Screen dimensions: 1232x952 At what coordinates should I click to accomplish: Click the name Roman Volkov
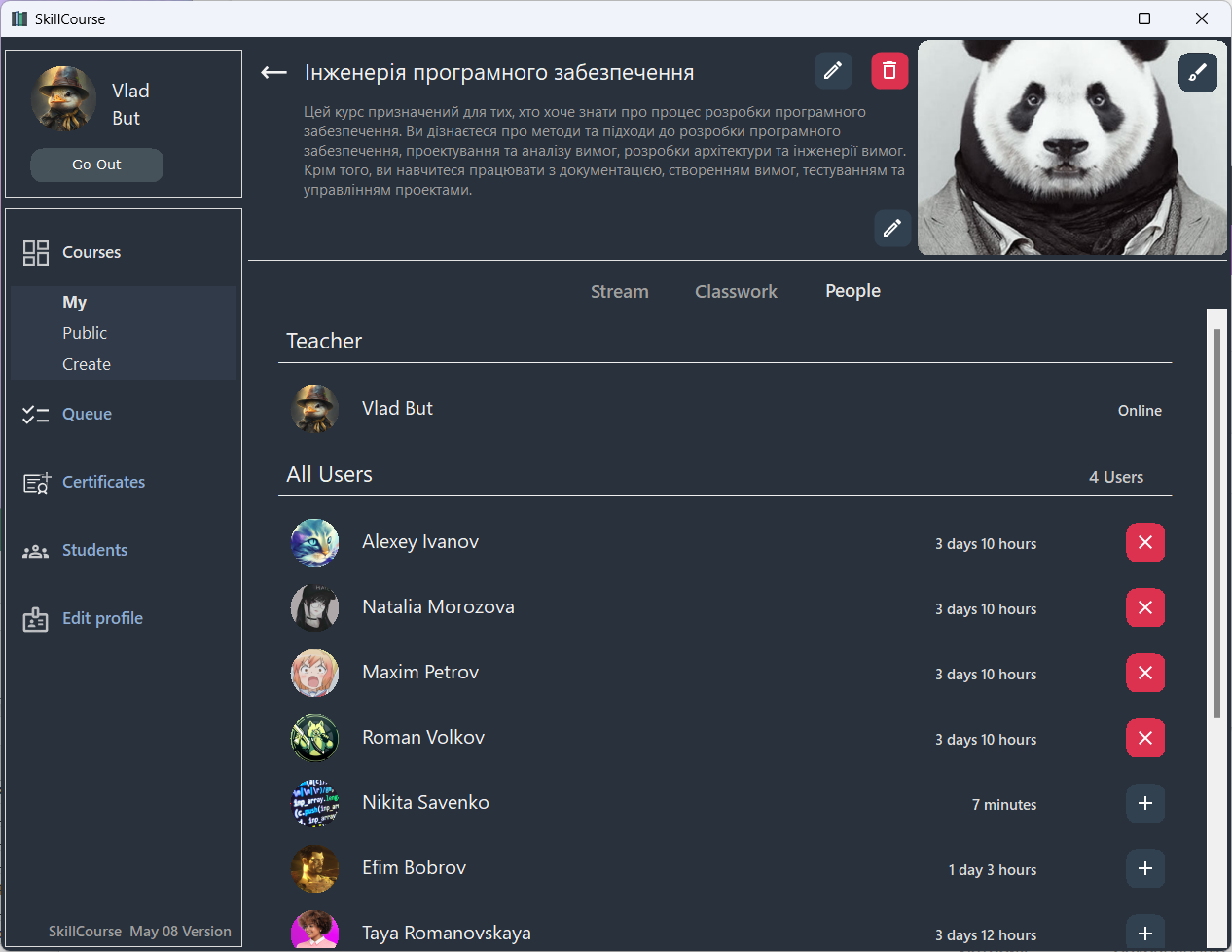click(423, 737)
